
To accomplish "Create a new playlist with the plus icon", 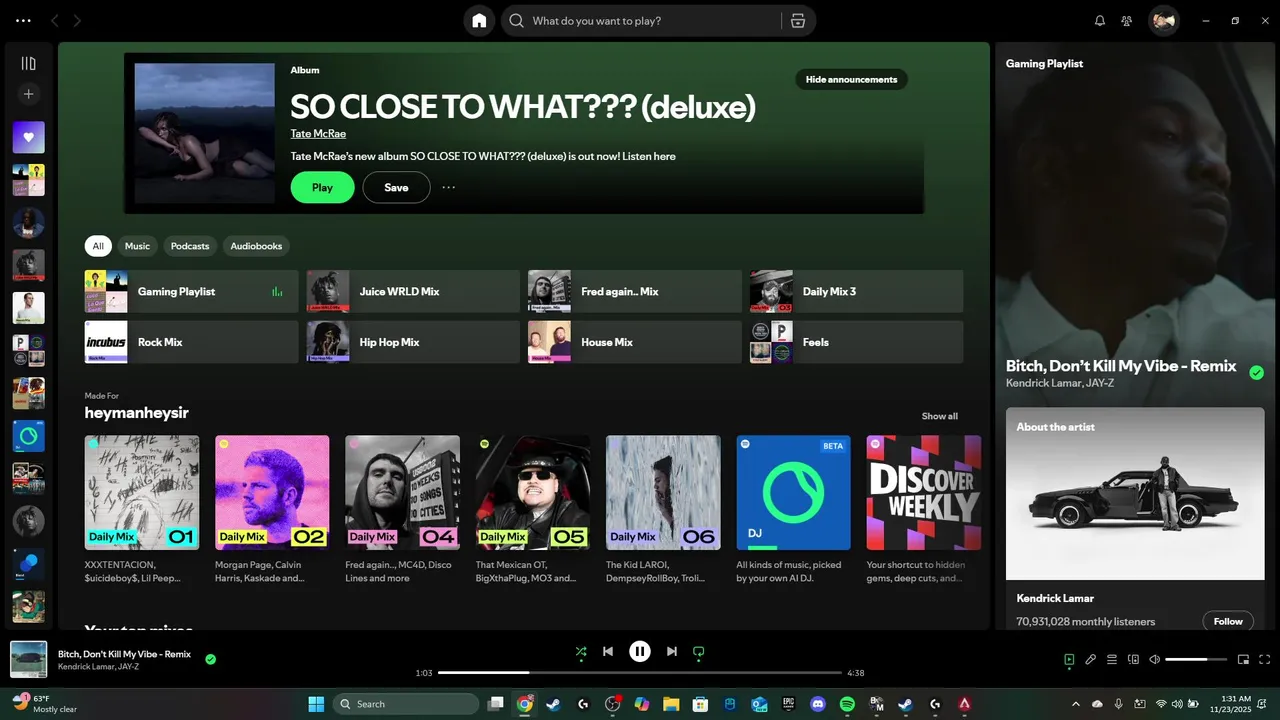I will pos(28,94).
